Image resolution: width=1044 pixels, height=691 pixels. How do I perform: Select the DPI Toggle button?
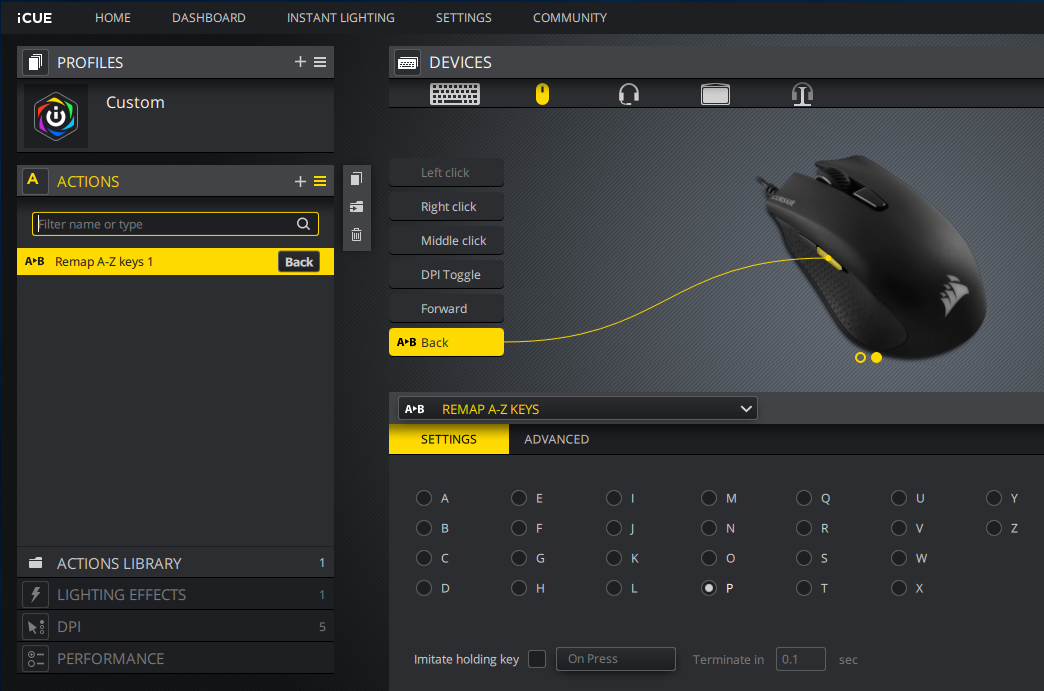pos(447,275)
